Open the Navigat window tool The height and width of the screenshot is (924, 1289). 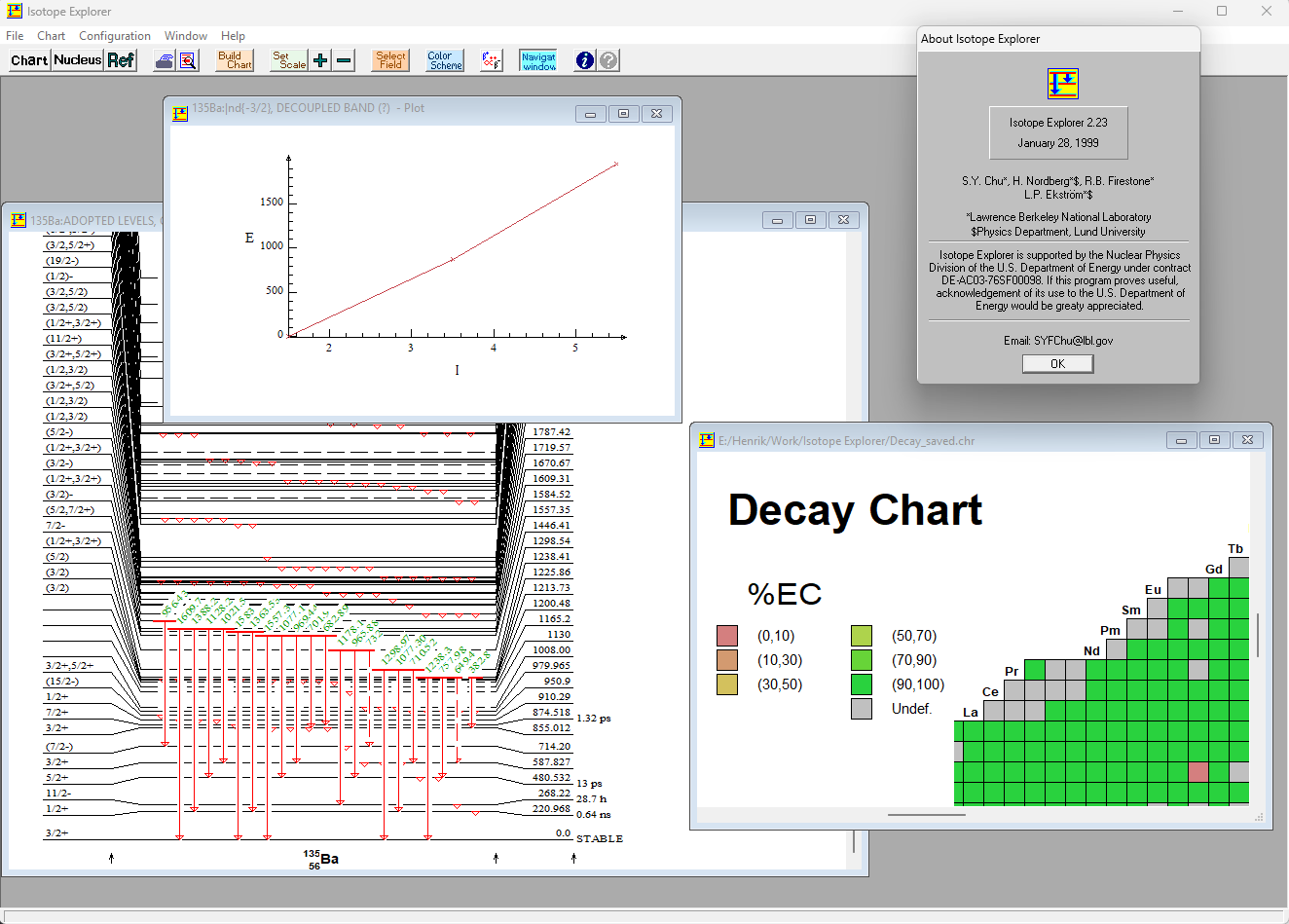(x=537, y=59)
